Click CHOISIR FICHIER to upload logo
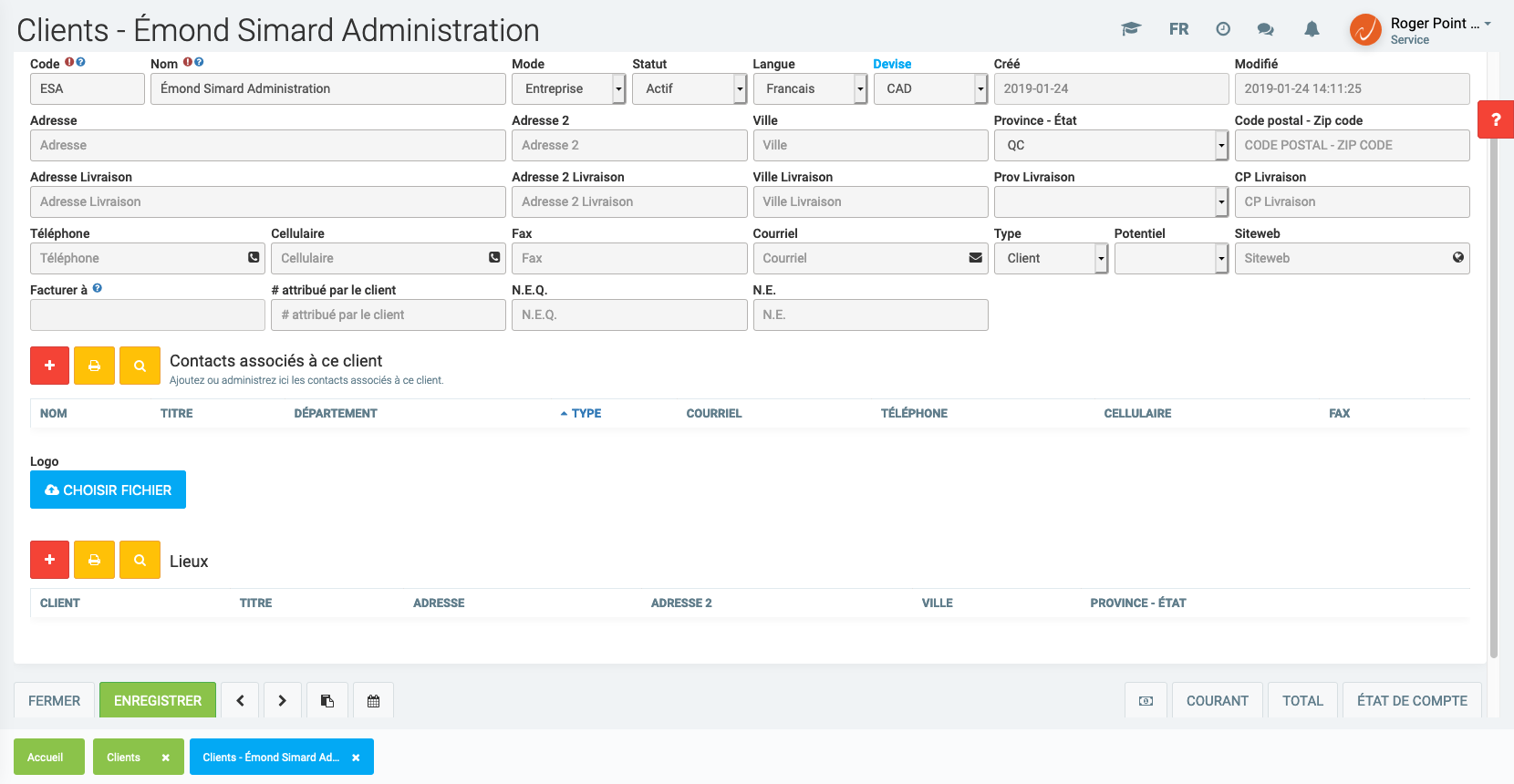The width and height of the screenshot is (1514, 784). (108, 490)
